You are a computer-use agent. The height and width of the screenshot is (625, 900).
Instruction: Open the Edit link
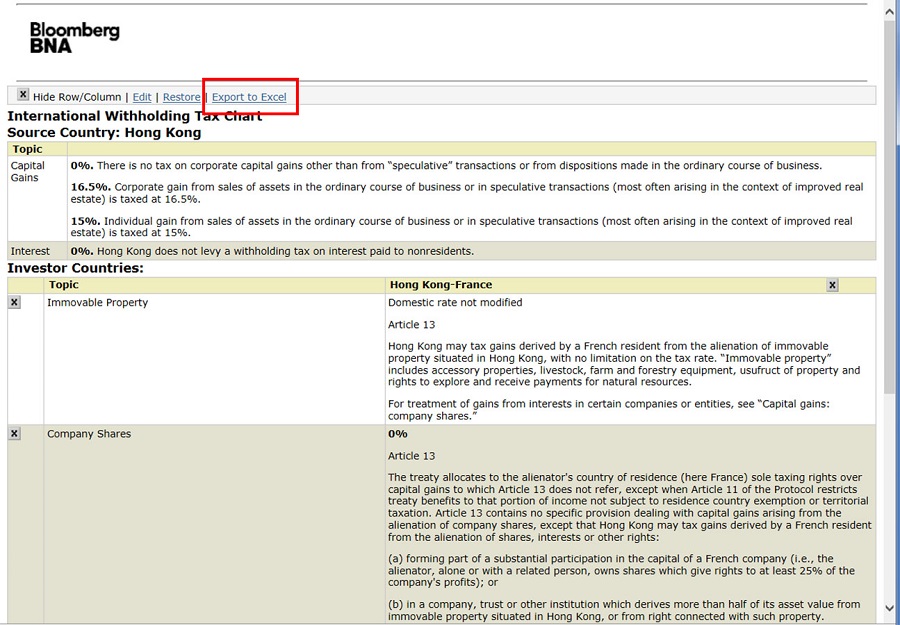coord(142,97)
